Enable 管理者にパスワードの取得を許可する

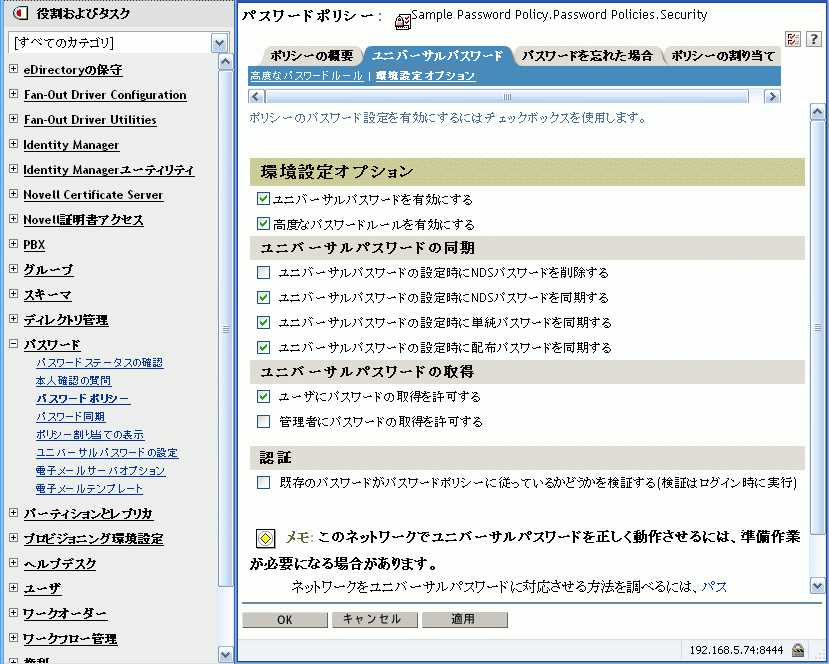pyautogui.click(x=263, y=422)
